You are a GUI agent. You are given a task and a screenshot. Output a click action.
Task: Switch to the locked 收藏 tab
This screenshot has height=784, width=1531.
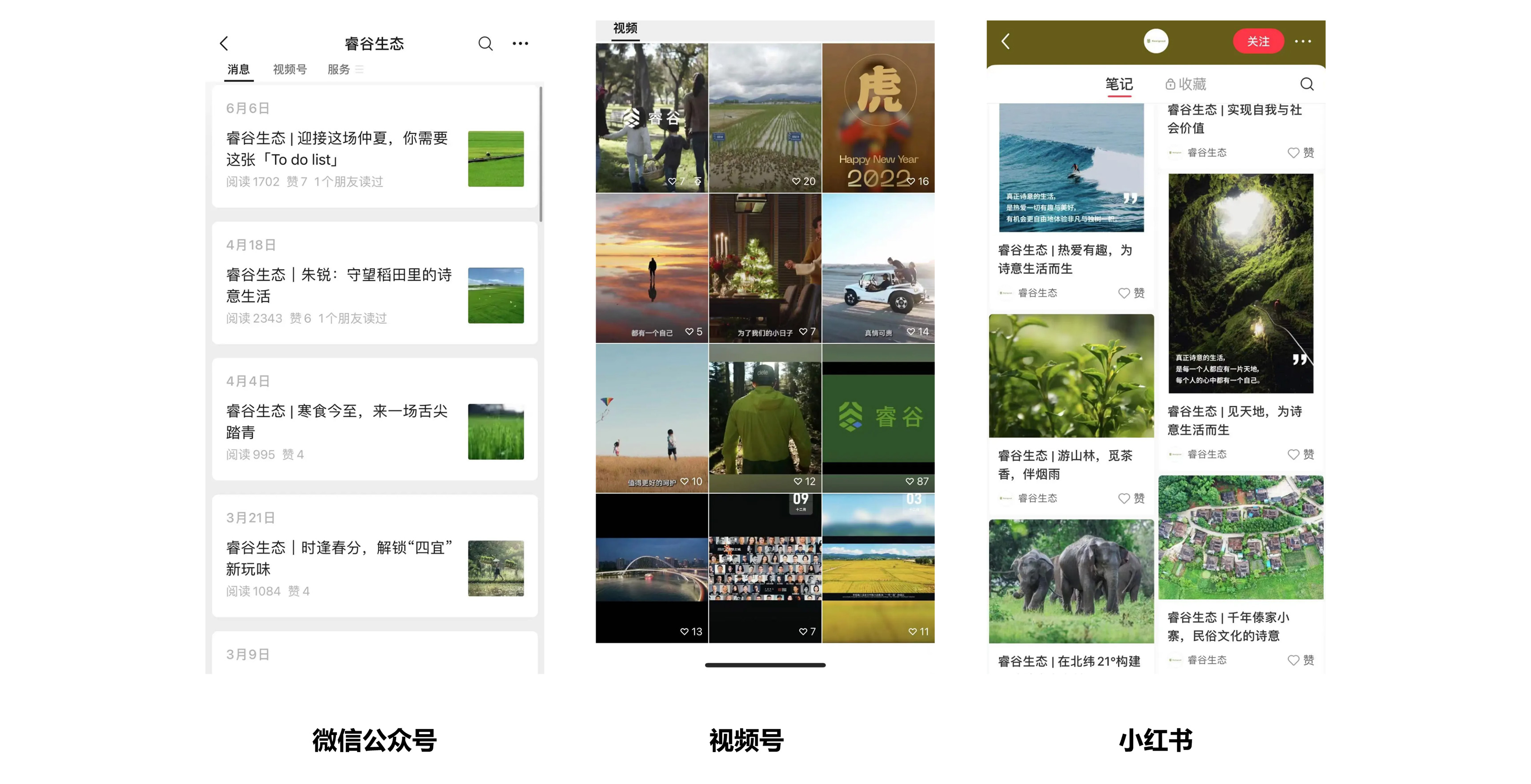(1186, 84)
